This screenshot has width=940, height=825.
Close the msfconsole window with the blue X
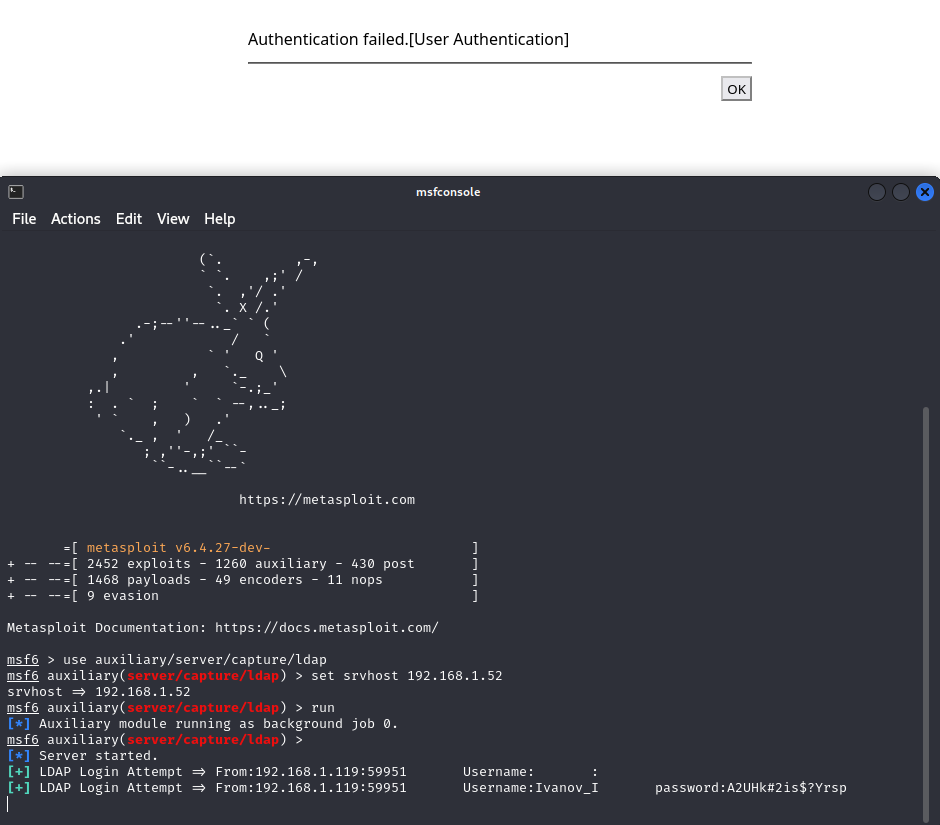click(x=925, y=192)
